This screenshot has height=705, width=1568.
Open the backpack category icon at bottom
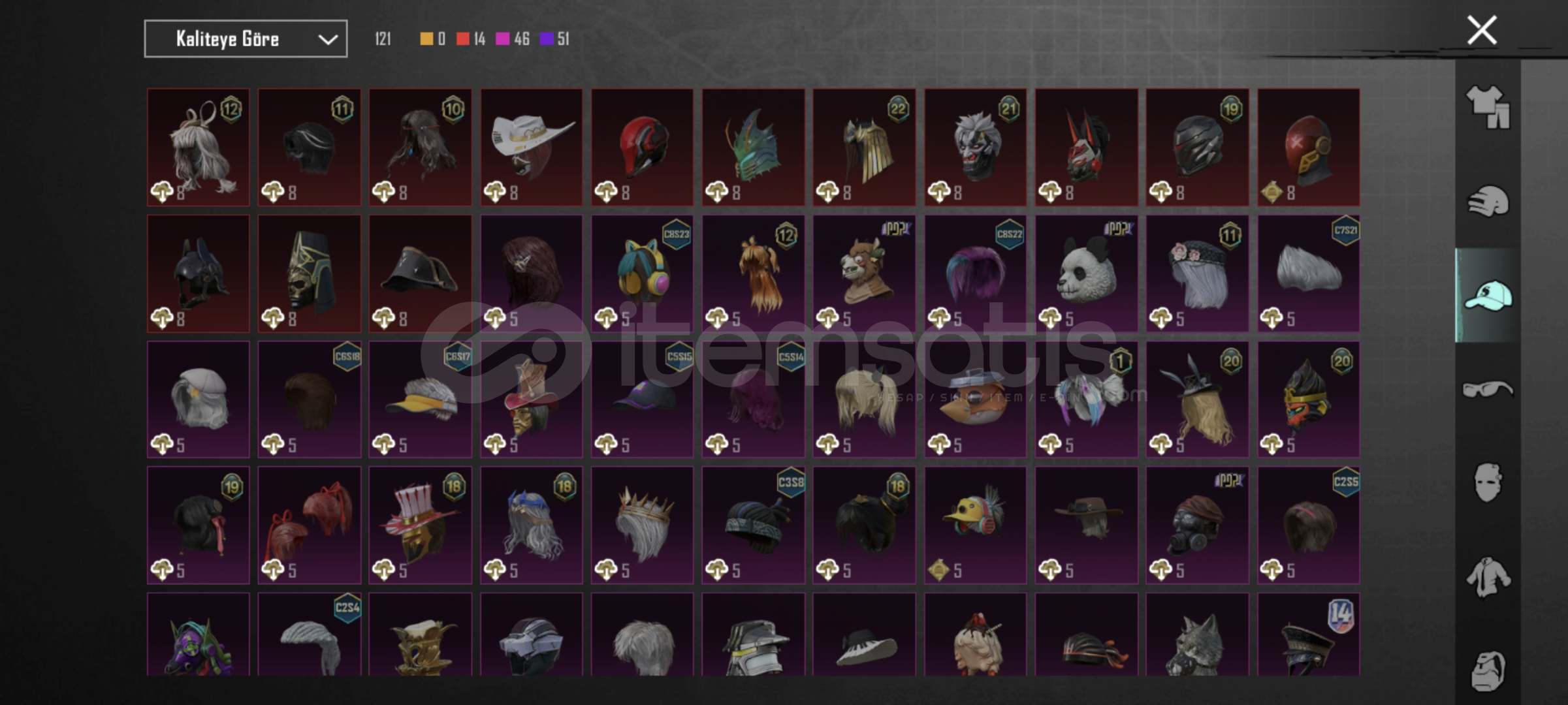pos(1487,670)
